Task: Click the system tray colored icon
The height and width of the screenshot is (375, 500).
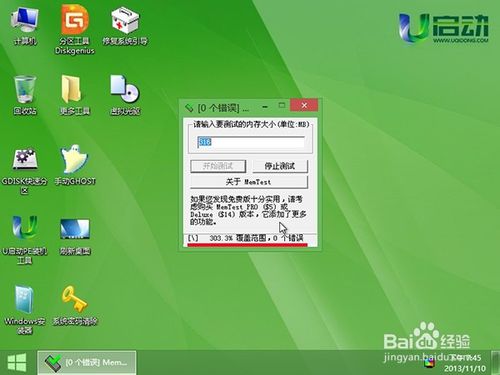Action: coord(430,363)
